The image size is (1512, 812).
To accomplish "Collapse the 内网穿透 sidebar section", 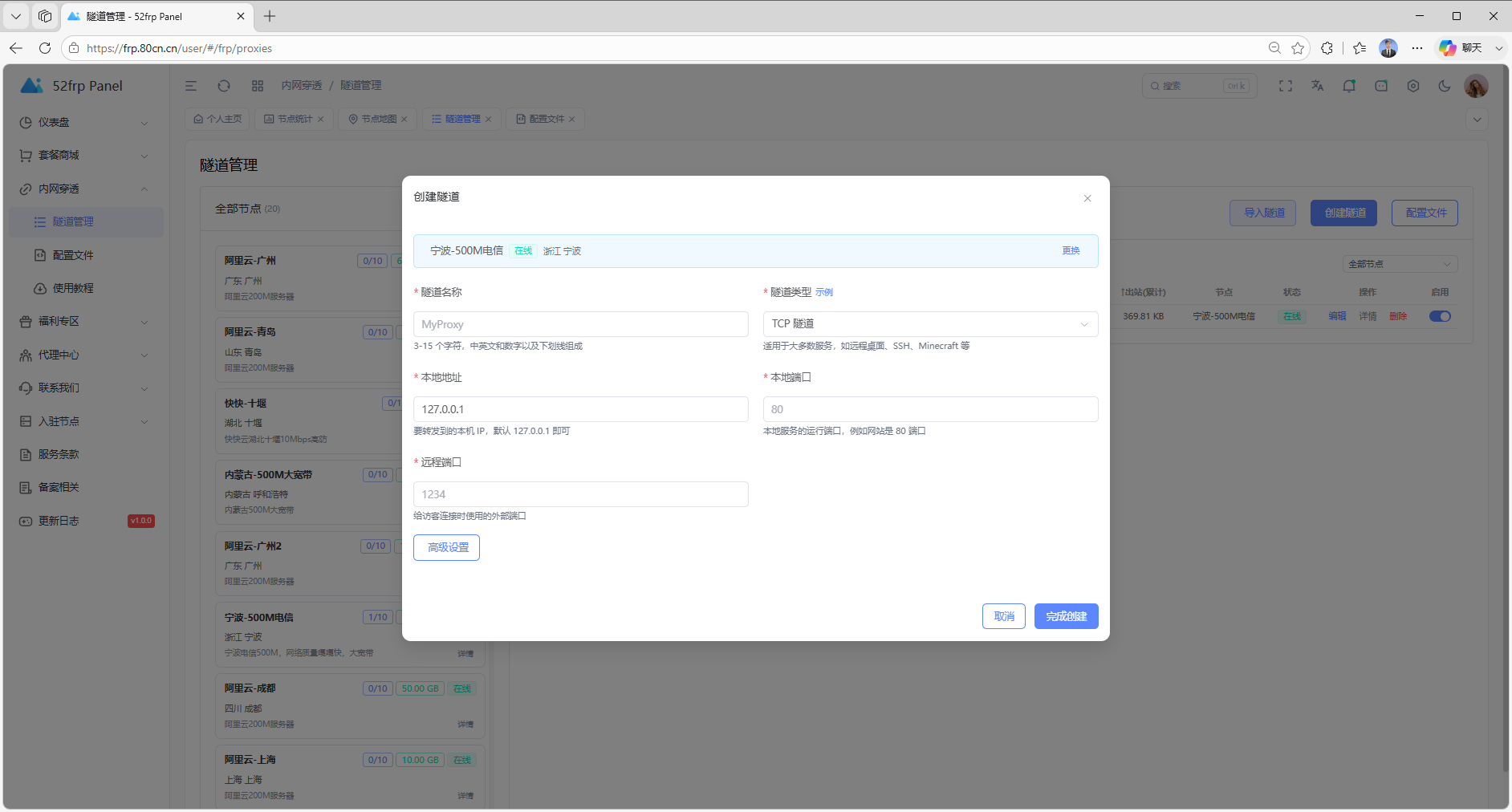I will [x=84, y=189].
